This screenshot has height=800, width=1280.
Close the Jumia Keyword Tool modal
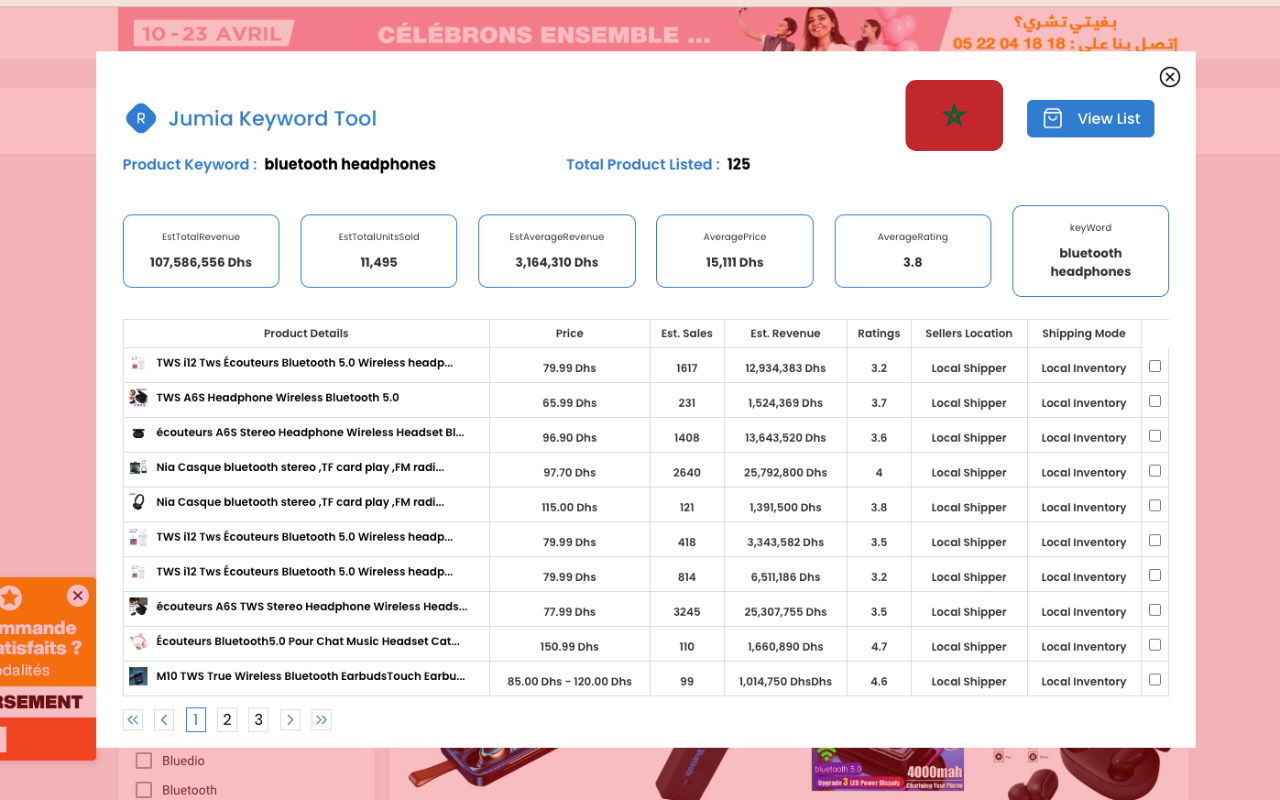click(x=1169, y=76)
